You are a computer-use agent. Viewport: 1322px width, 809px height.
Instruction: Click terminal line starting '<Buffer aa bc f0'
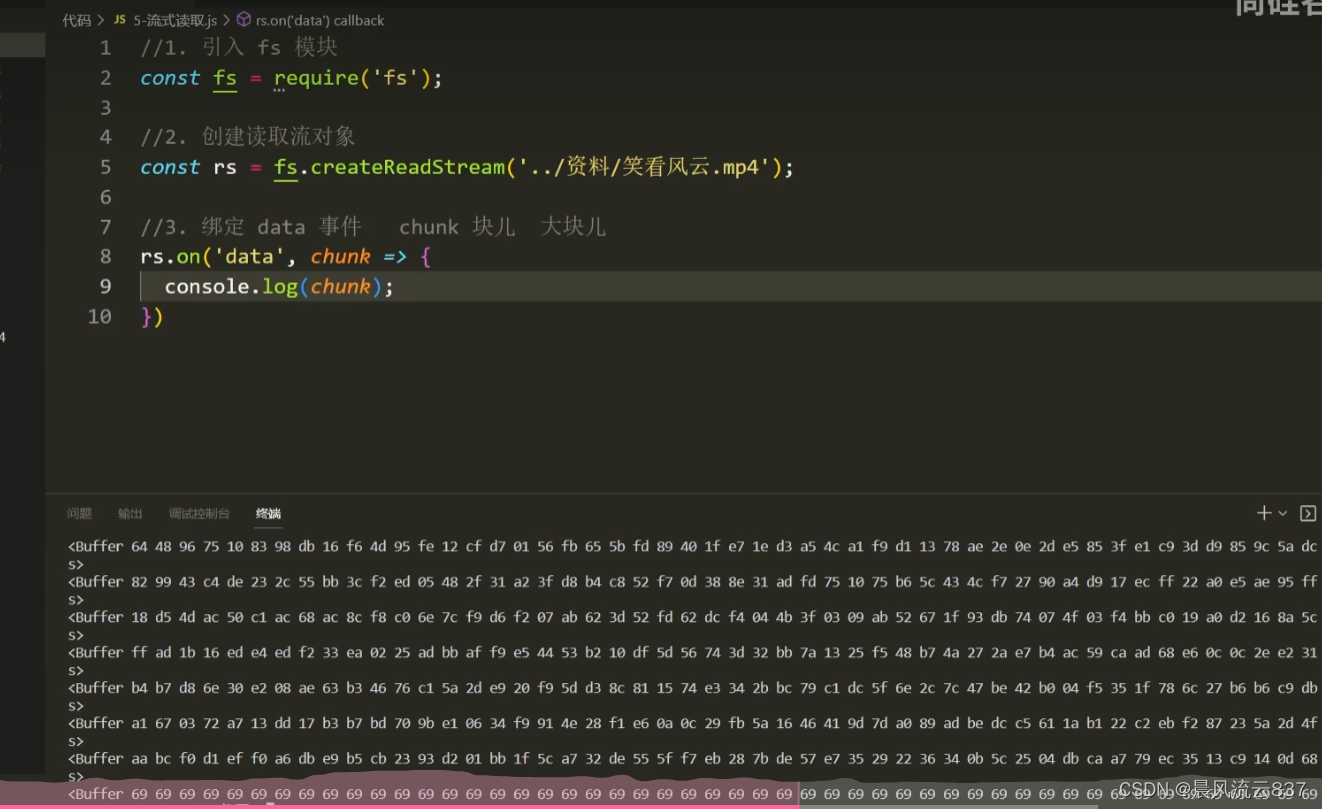click(x=693, y=758)
